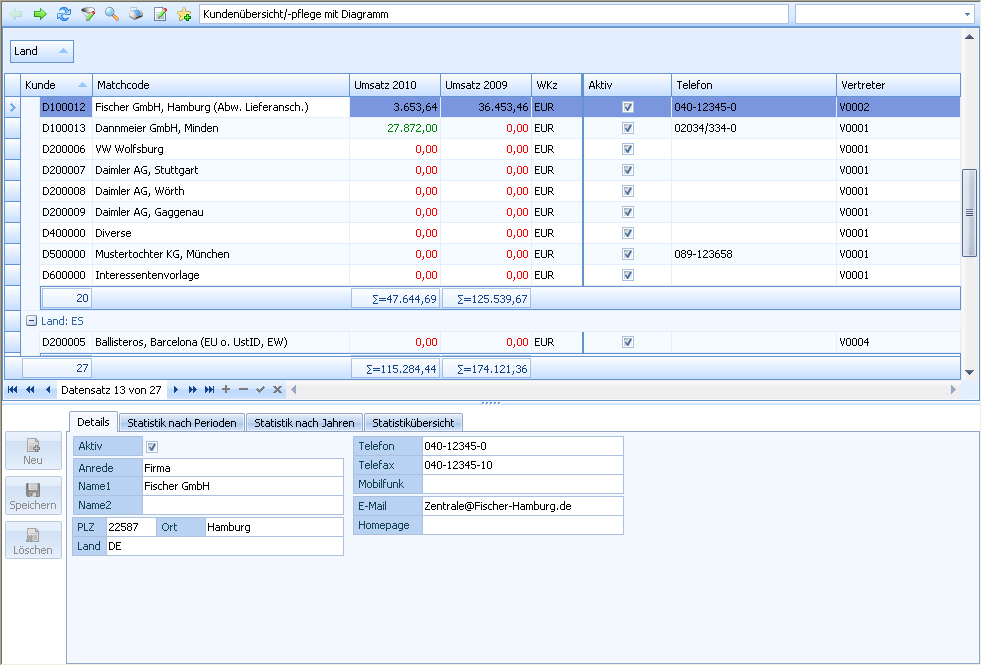This screenshot has height=666, width=982.
Task: Click the magnifying glass search icon
Action: click(x=112, y=14)
